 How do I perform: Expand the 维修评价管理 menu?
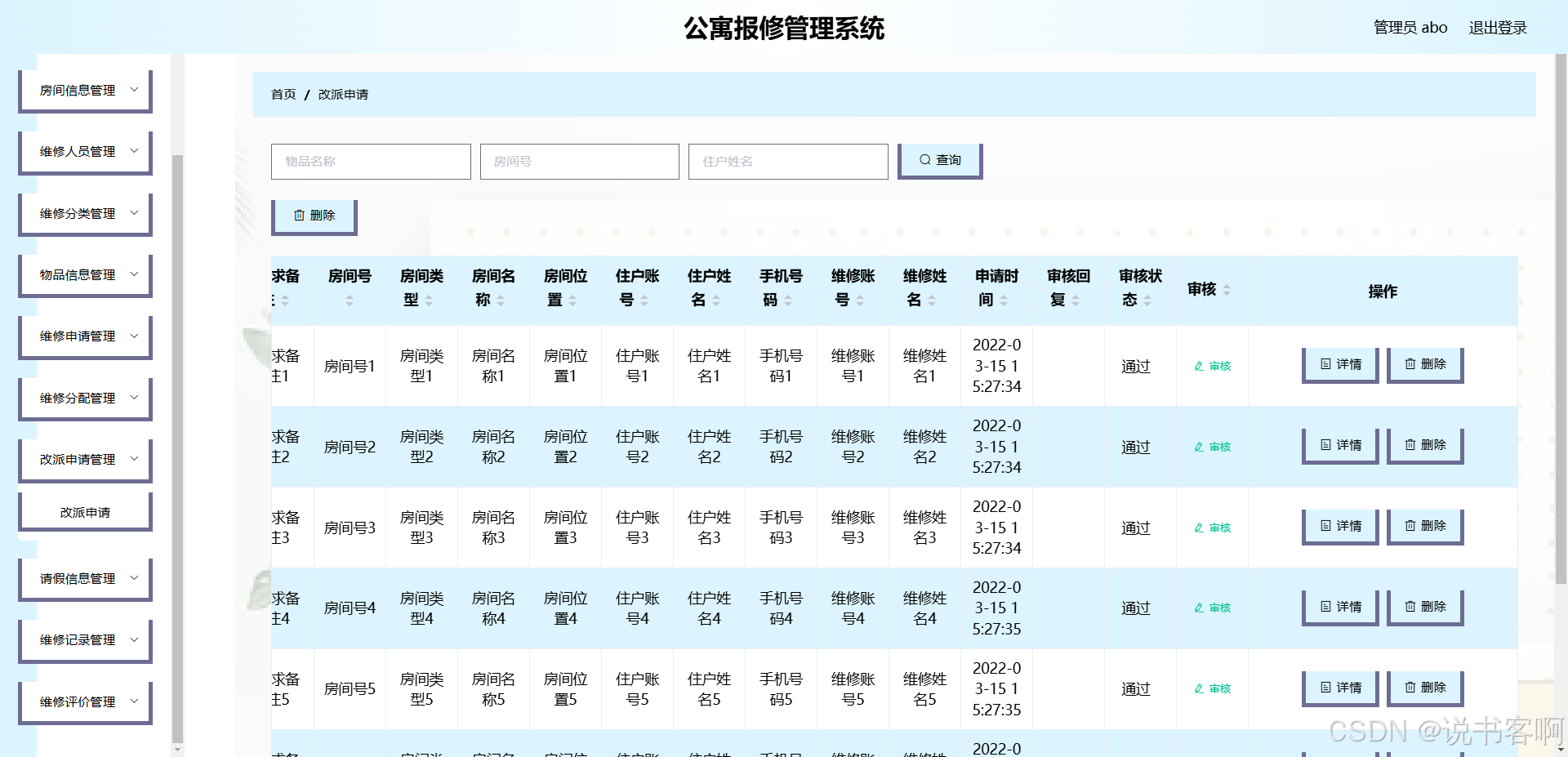(x=86, y=701)
